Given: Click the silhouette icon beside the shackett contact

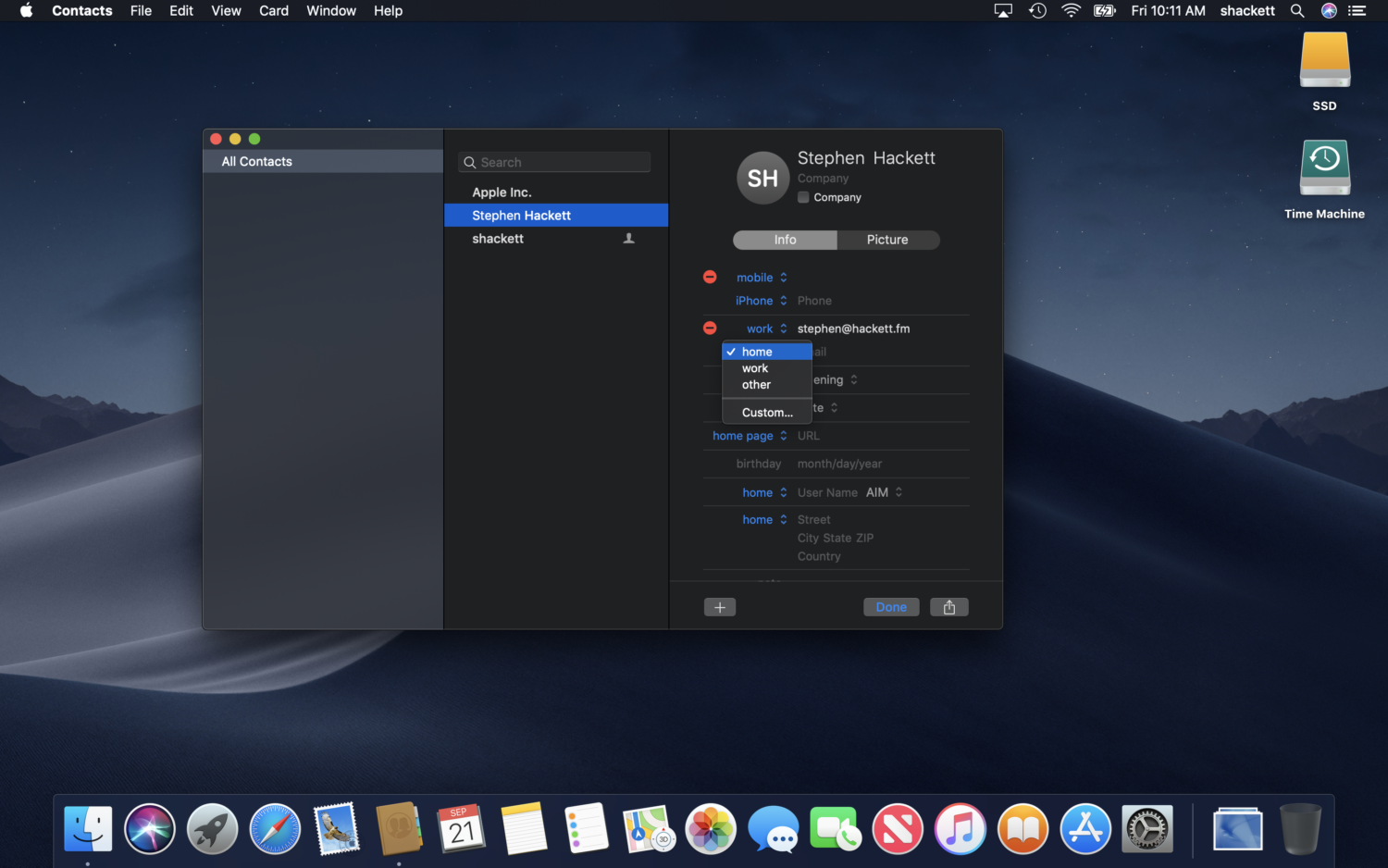Looking at the screenshot, I should click(628, 238).
